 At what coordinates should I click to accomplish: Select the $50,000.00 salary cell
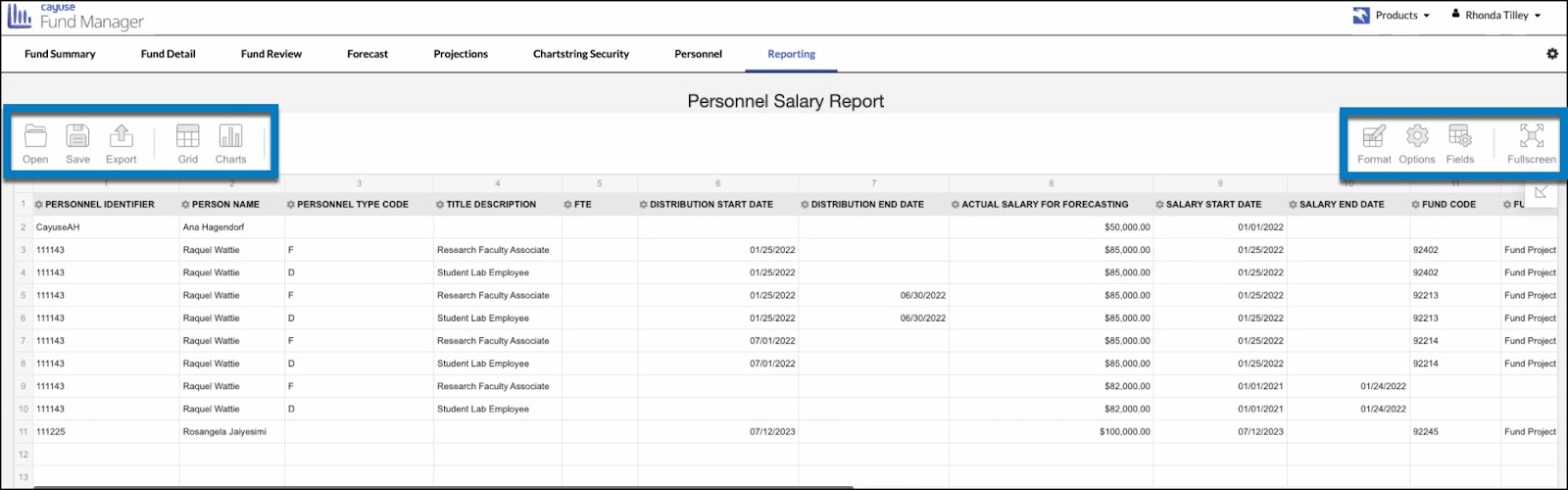point(1051,227)
